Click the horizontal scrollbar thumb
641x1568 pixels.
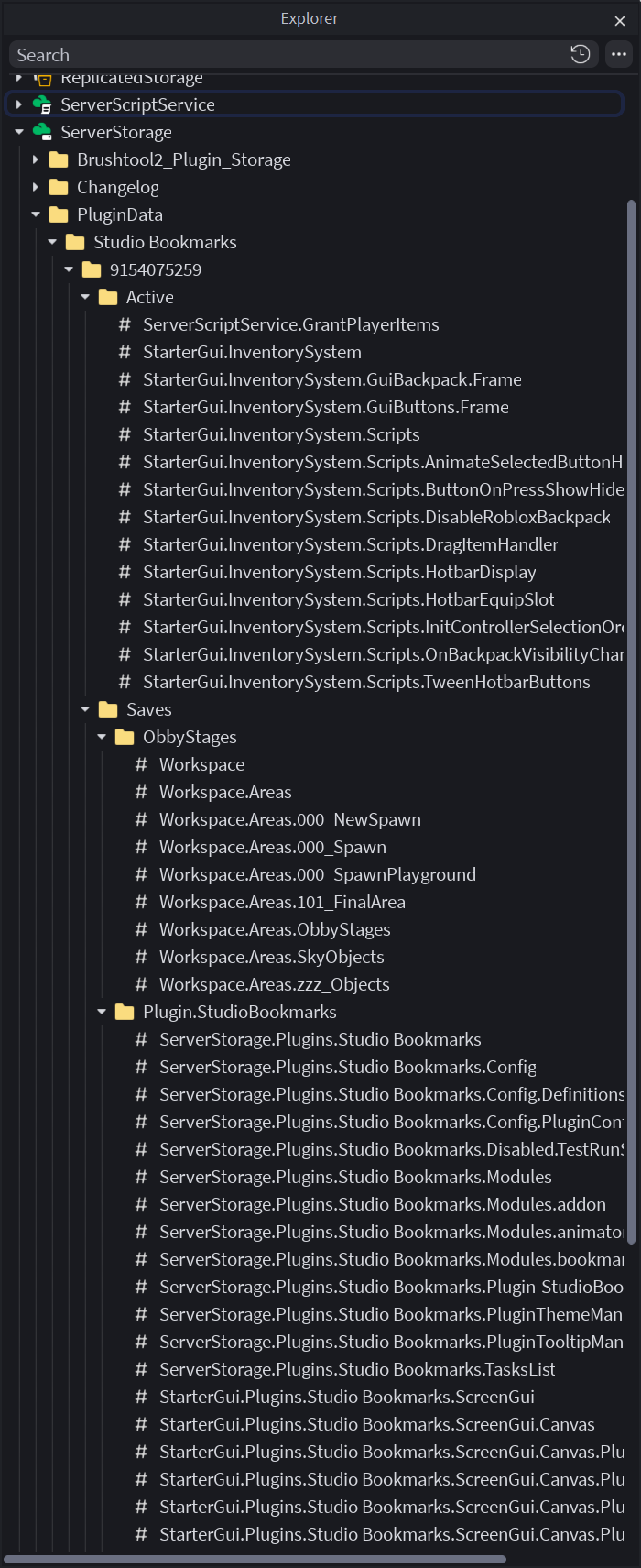pos(255,1559)
